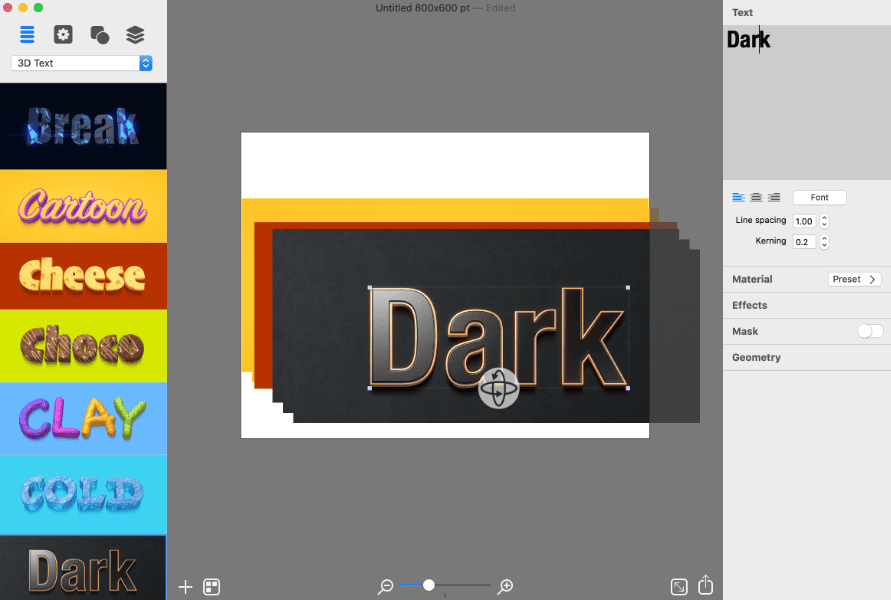
Task: Select the Cheese text style thumbnail
Action: [84, 276]
